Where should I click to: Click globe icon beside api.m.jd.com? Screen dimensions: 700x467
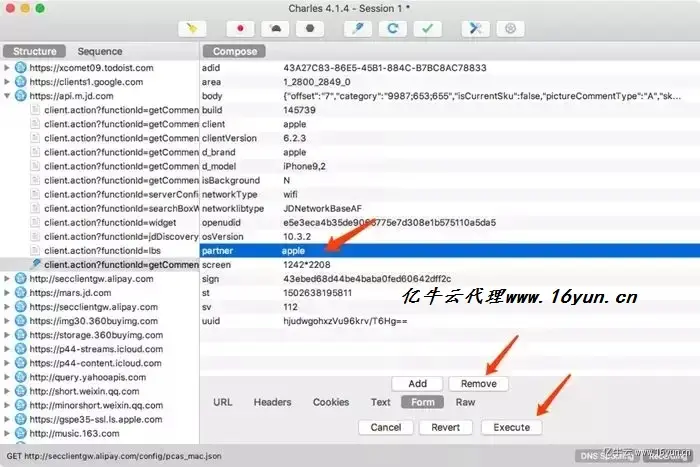pos(21,96)
